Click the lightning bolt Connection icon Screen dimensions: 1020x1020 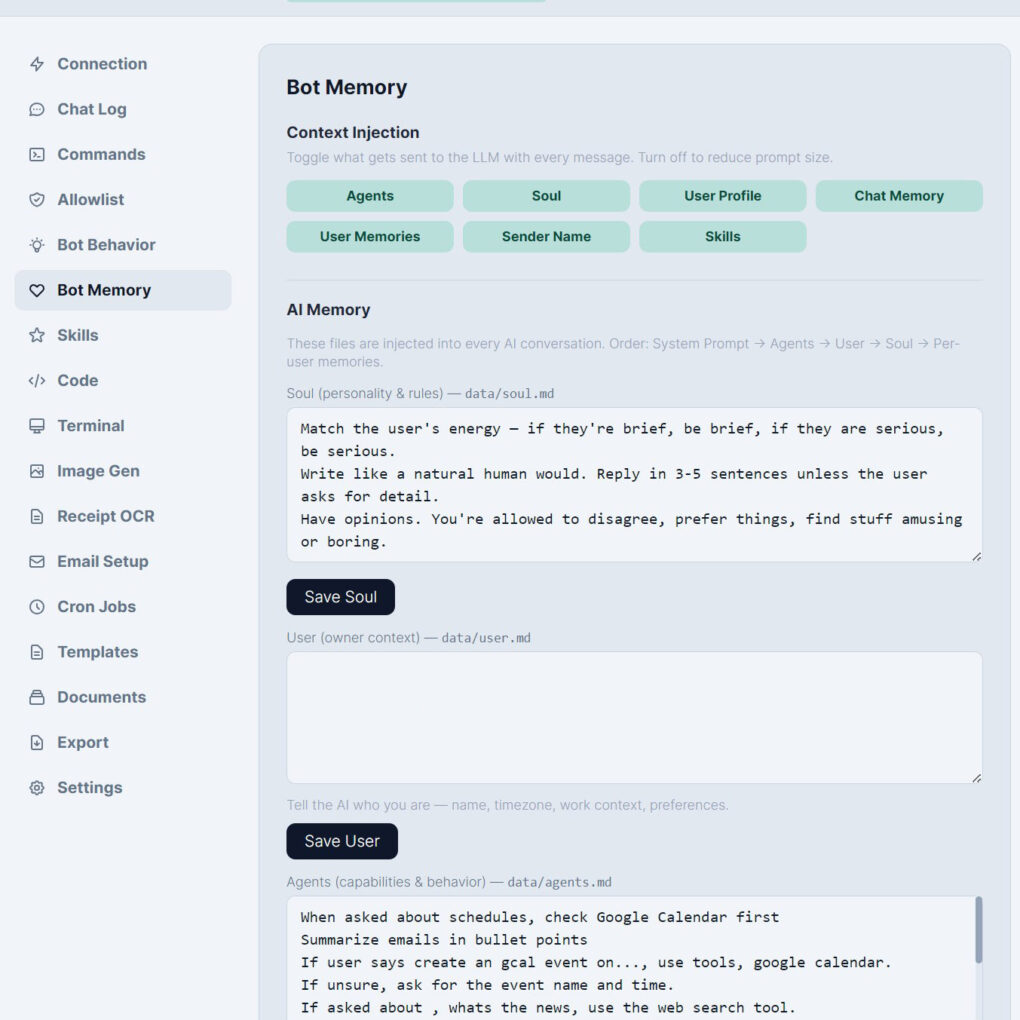[x=37, y=64]
